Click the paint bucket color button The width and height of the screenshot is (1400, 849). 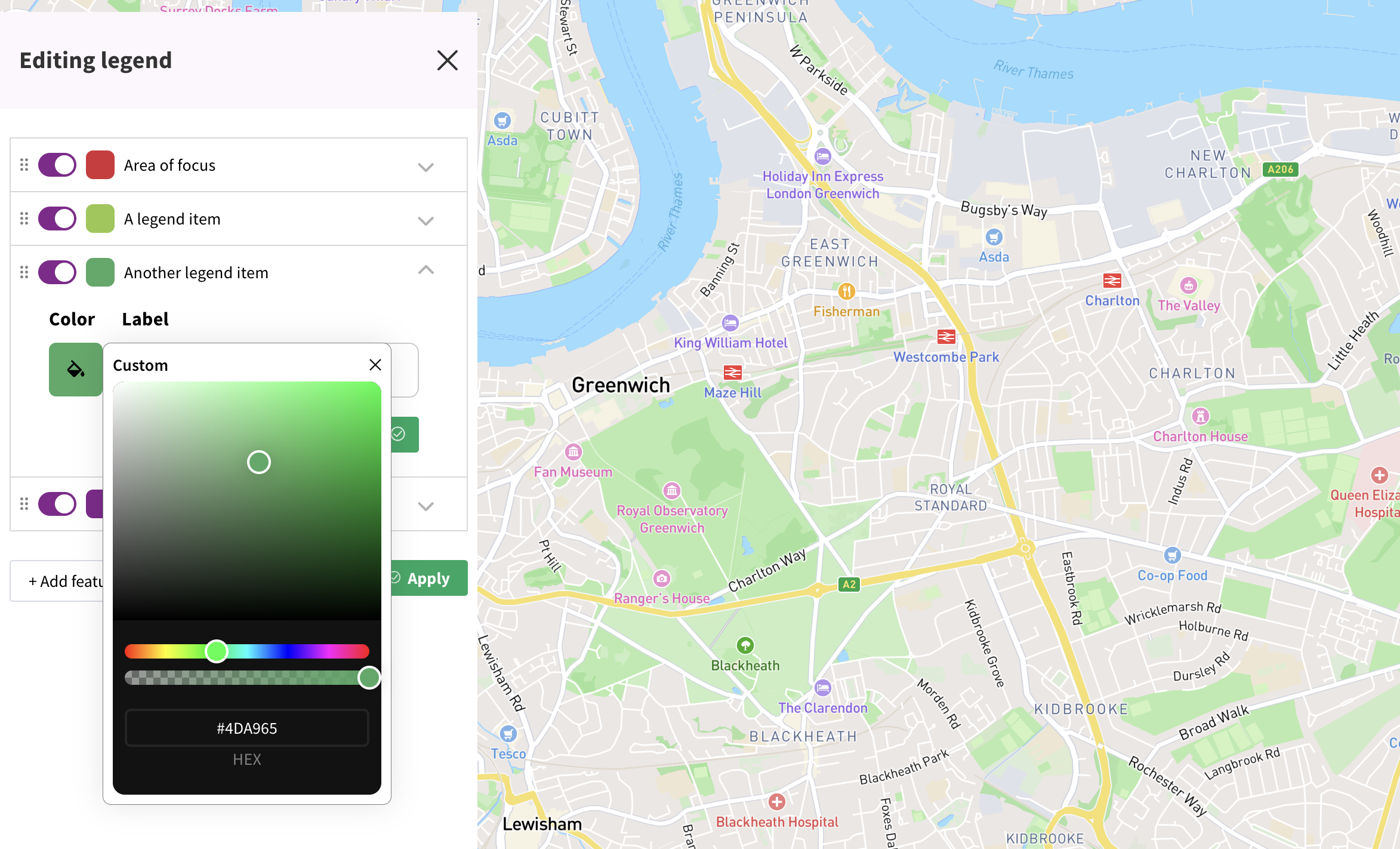(x=75, y=369)
